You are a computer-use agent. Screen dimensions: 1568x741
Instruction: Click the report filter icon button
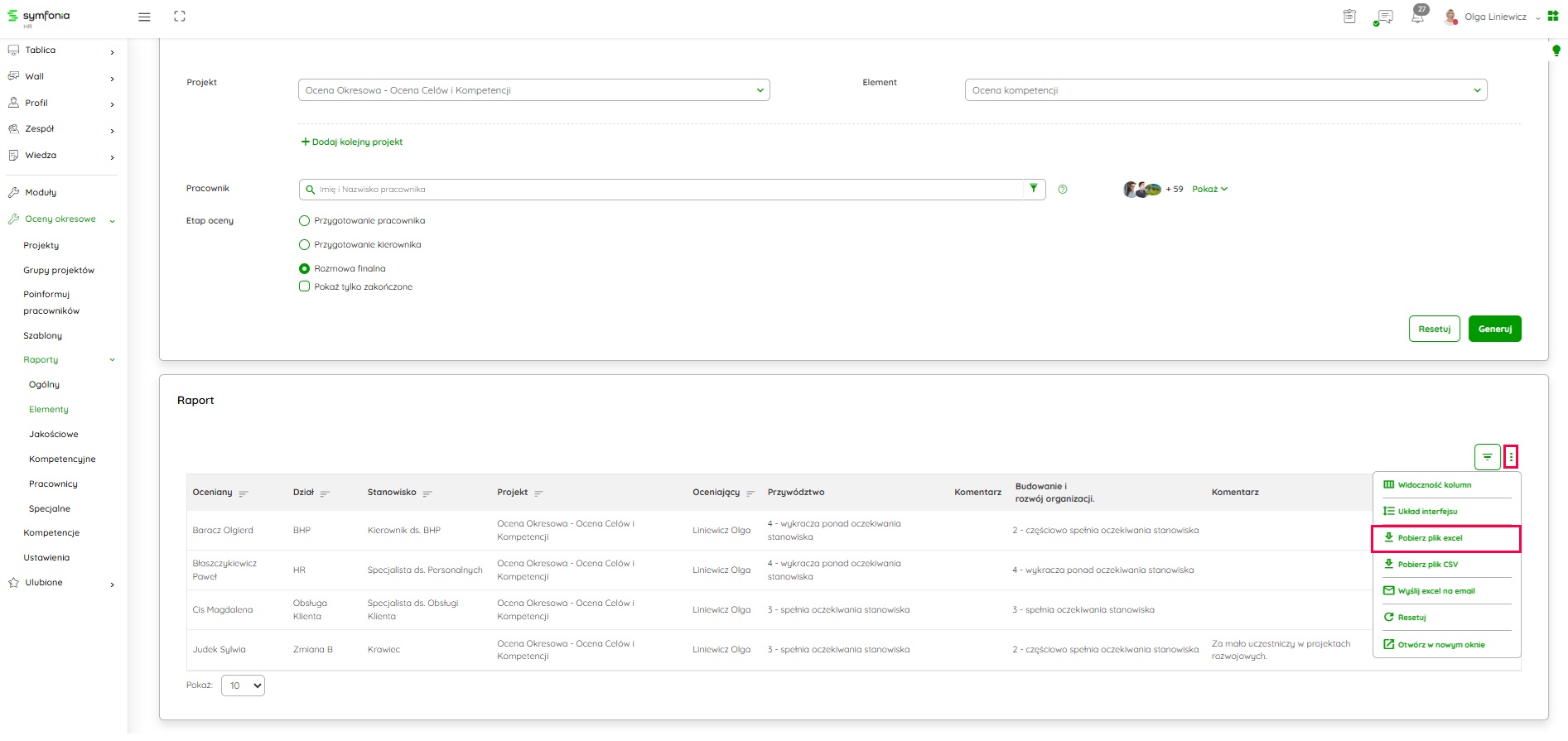coord(1487,456)
